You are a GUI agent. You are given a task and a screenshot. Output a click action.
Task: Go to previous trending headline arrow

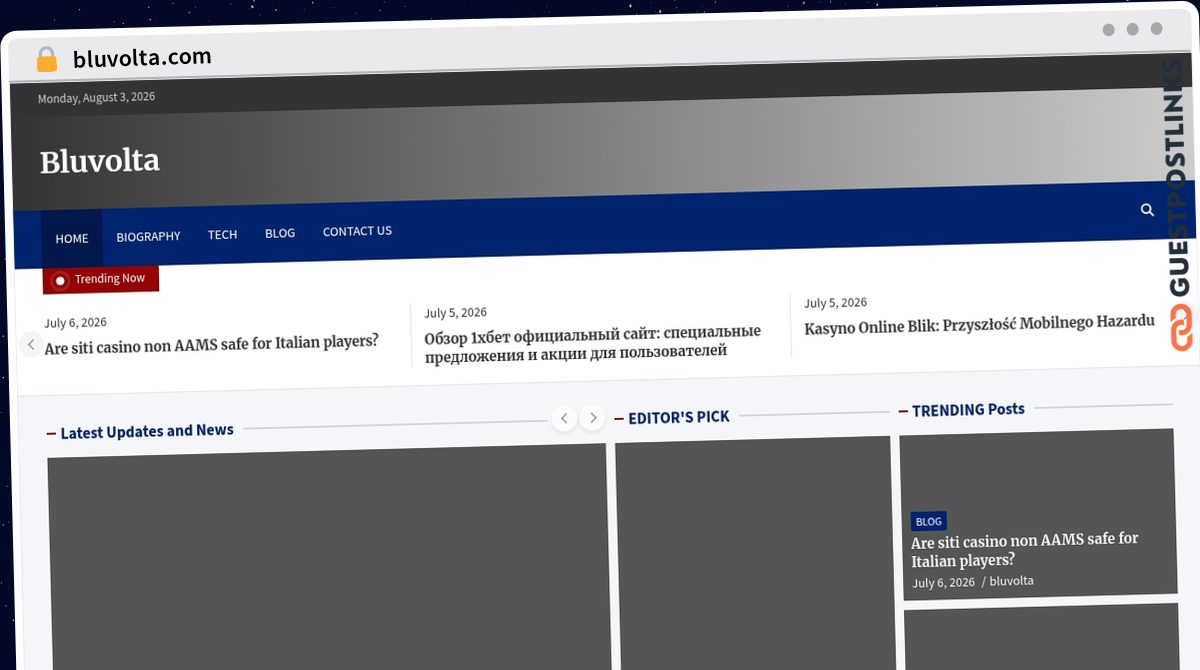[x=31, y=345]
